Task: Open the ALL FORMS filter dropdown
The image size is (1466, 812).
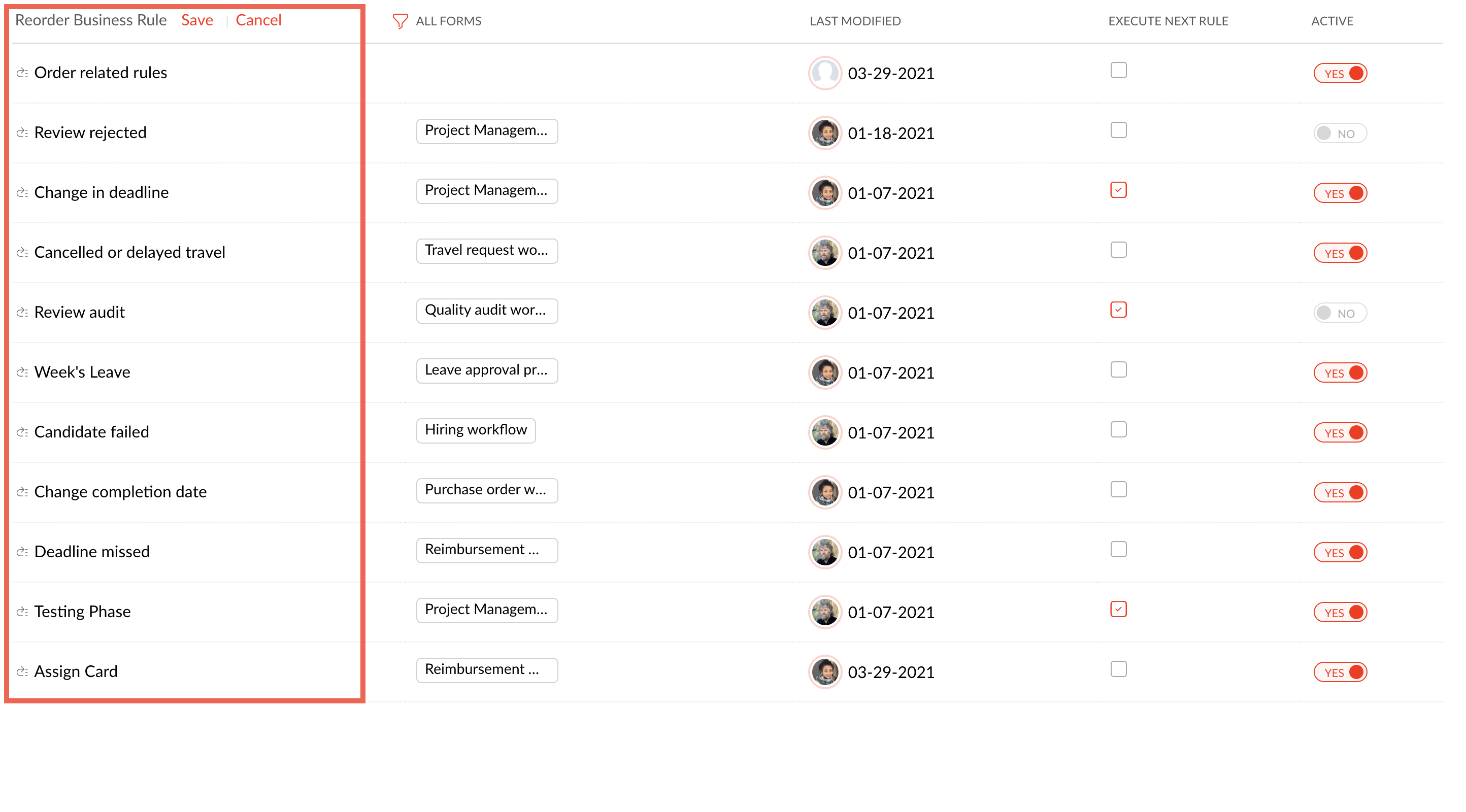Action: 448,21
